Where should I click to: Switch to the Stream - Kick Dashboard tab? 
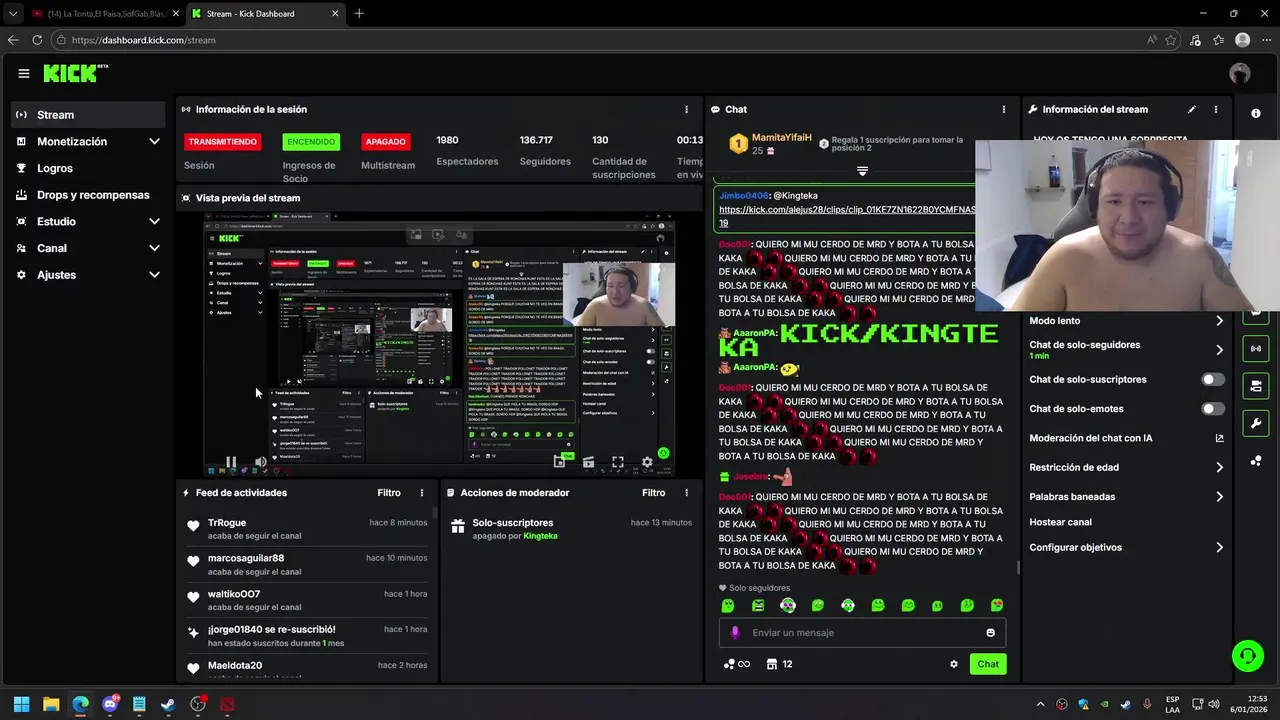tap(266, 14)
